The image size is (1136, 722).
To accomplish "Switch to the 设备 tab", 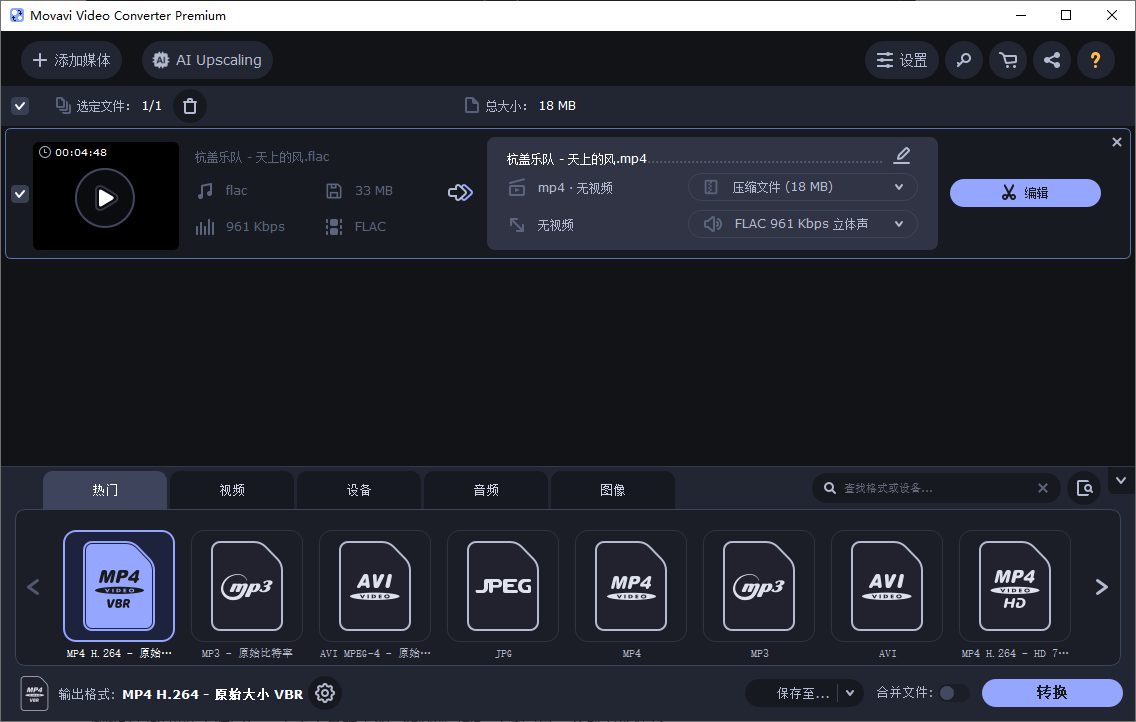I will [x=359, y=489].
